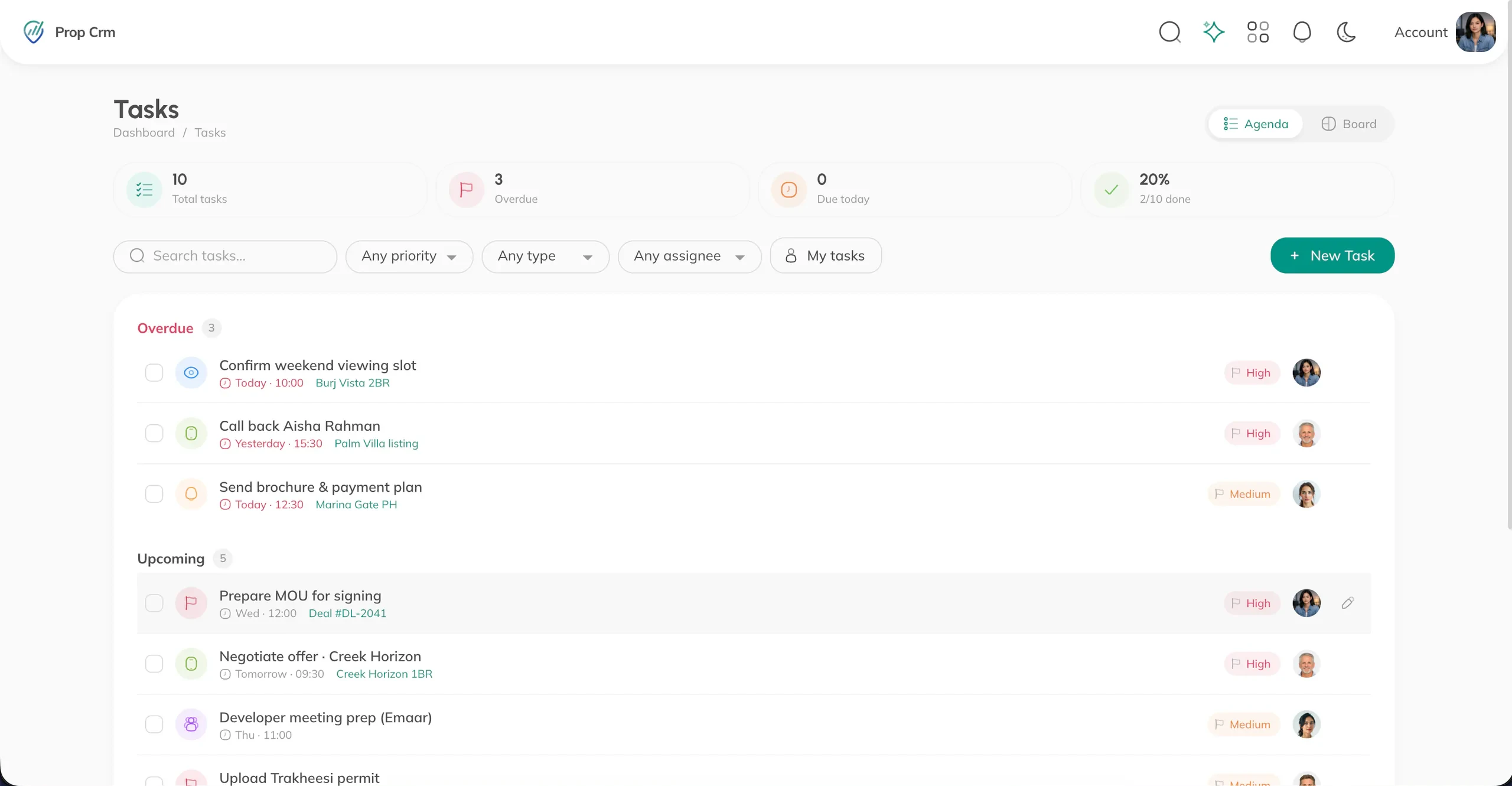This screenshot has width=1512, height=786.
Task: Click the orange icon on Send brochure task
Action: [191, 494]
